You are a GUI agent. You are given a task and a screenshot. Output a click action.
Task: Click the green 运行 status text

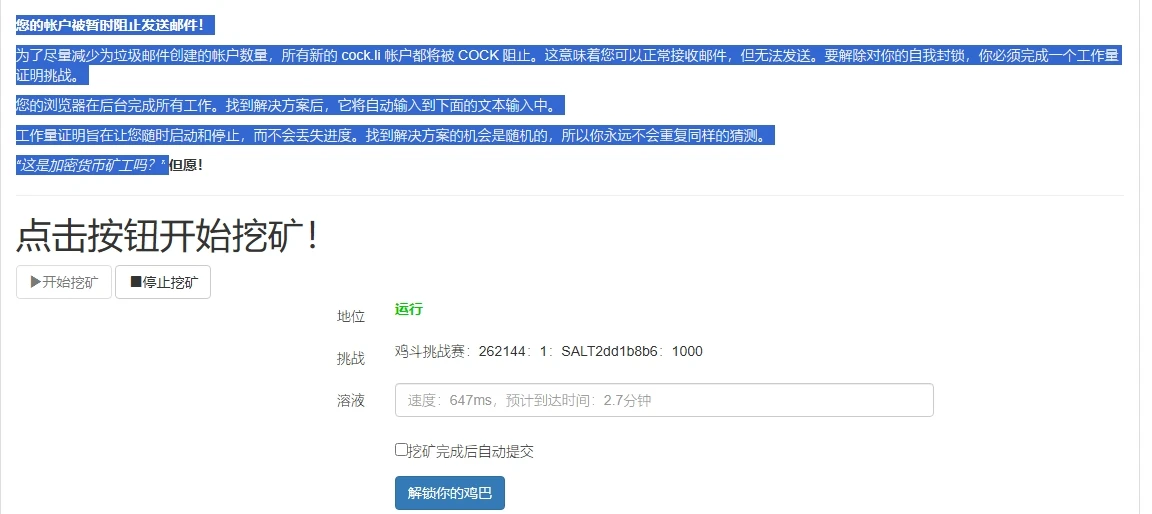(408, 309)
